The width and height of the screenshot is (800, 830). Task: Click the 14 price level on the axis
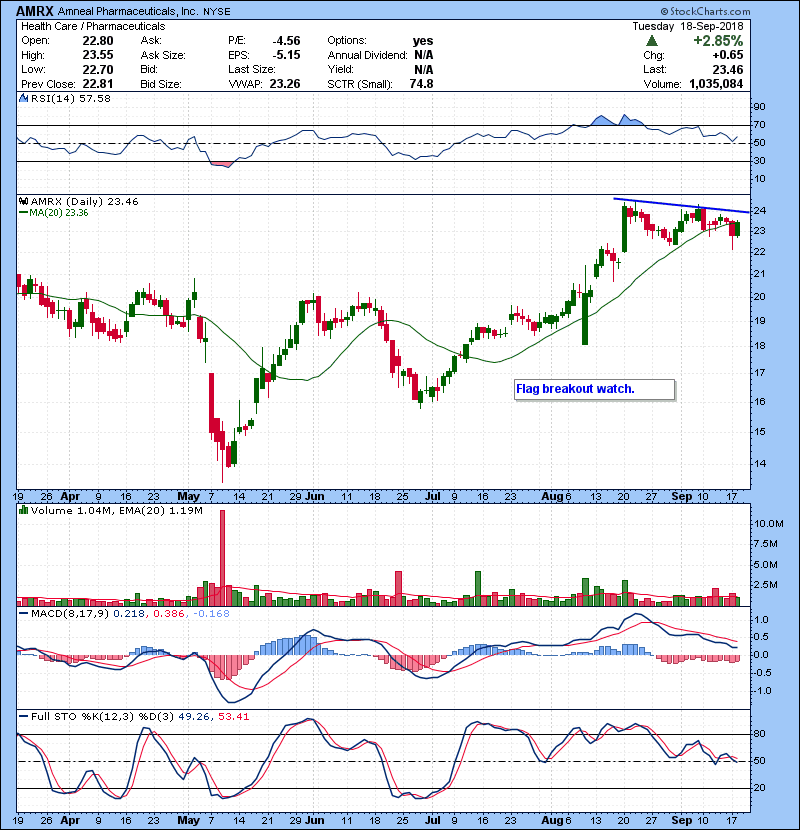click(x=759, y=464)
